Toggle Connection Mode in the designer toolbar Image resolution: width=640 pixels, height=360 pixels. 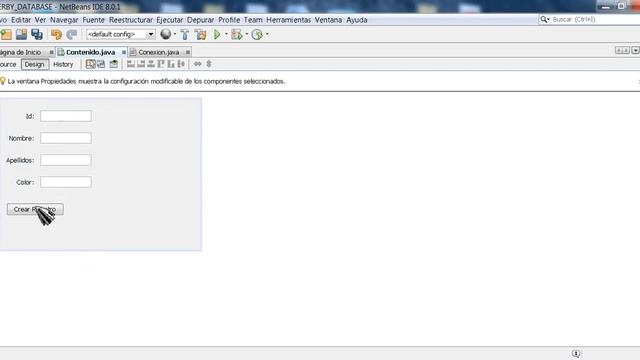click(101, 64)
